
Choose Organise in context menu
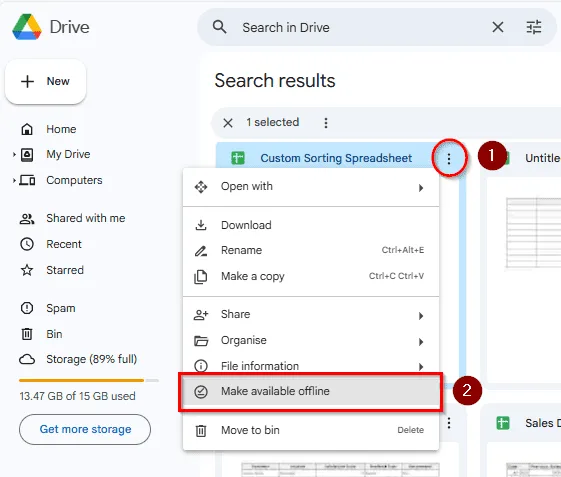pos(311,340)
